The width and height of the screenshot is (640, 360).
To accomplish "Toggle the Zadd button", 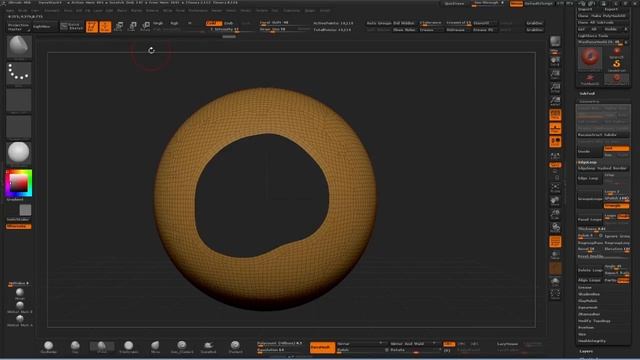I will [213, 23].
